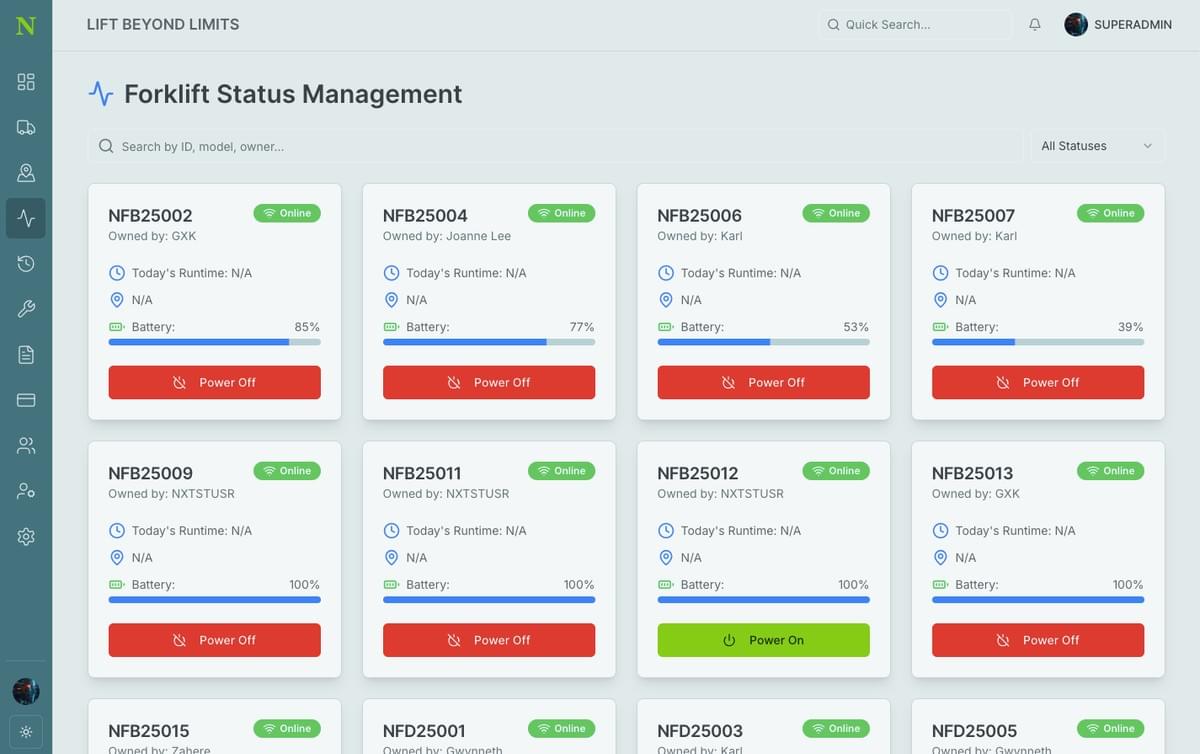The height and width of the screenshot is (754, 1200).
Task: Open the dashboard grid icon in sidebar
Action: pos(26,82)
